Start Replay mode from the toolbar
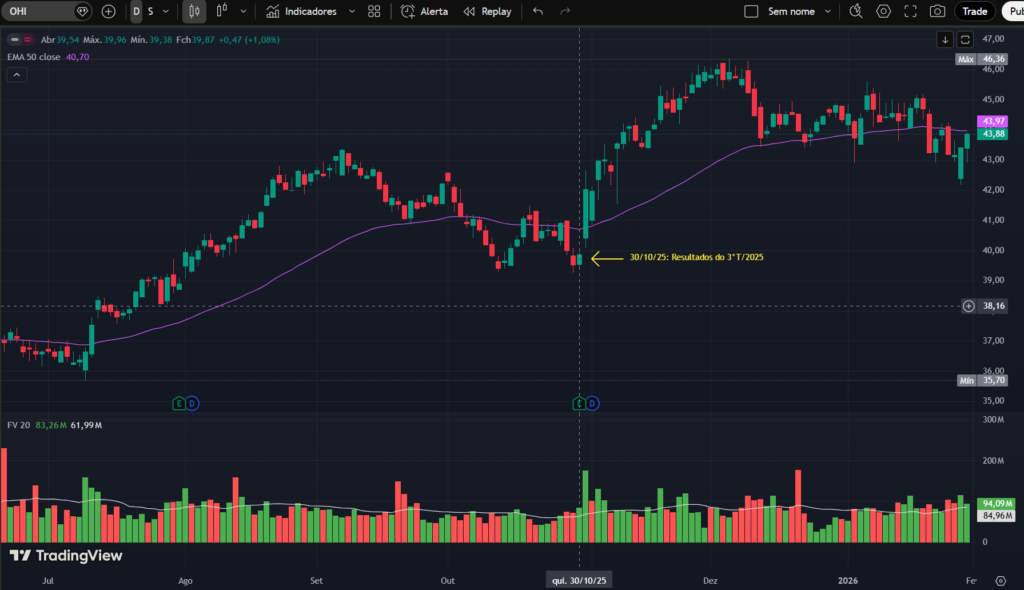 488,11
